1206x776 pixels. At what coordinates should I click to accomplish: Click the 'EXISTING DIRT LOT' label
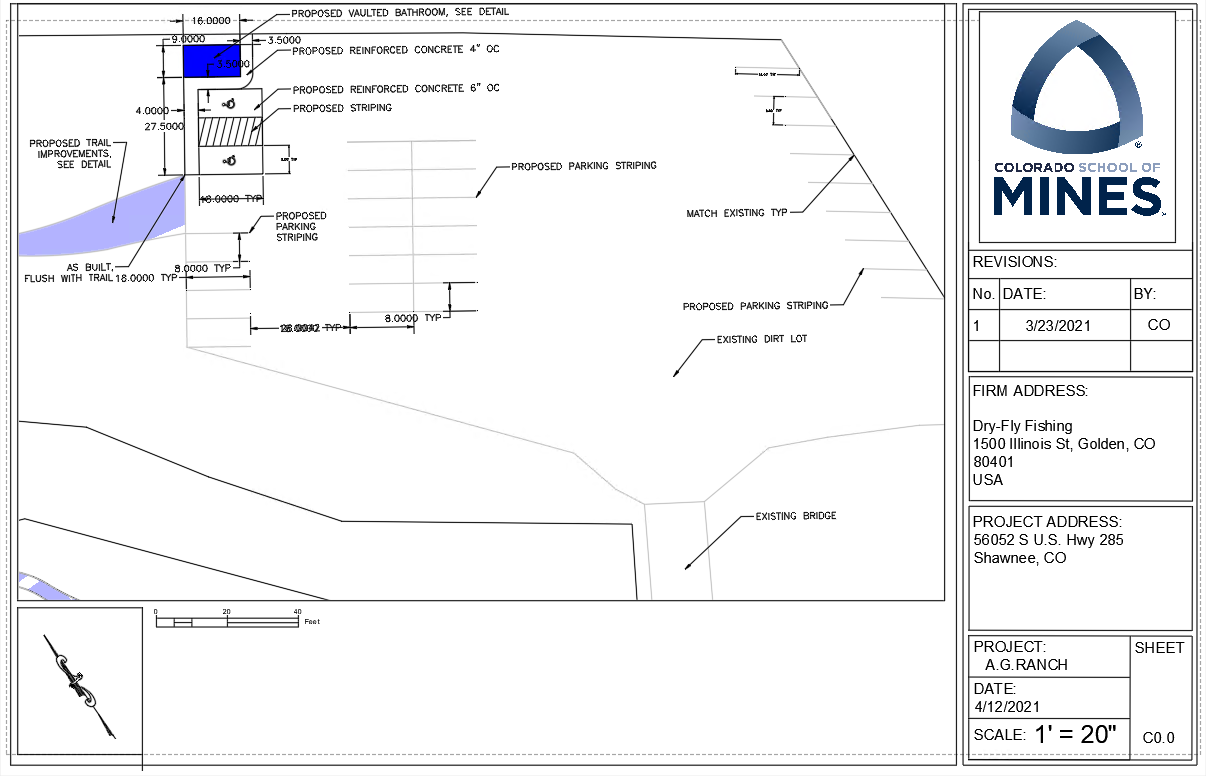tap(761, 340)
